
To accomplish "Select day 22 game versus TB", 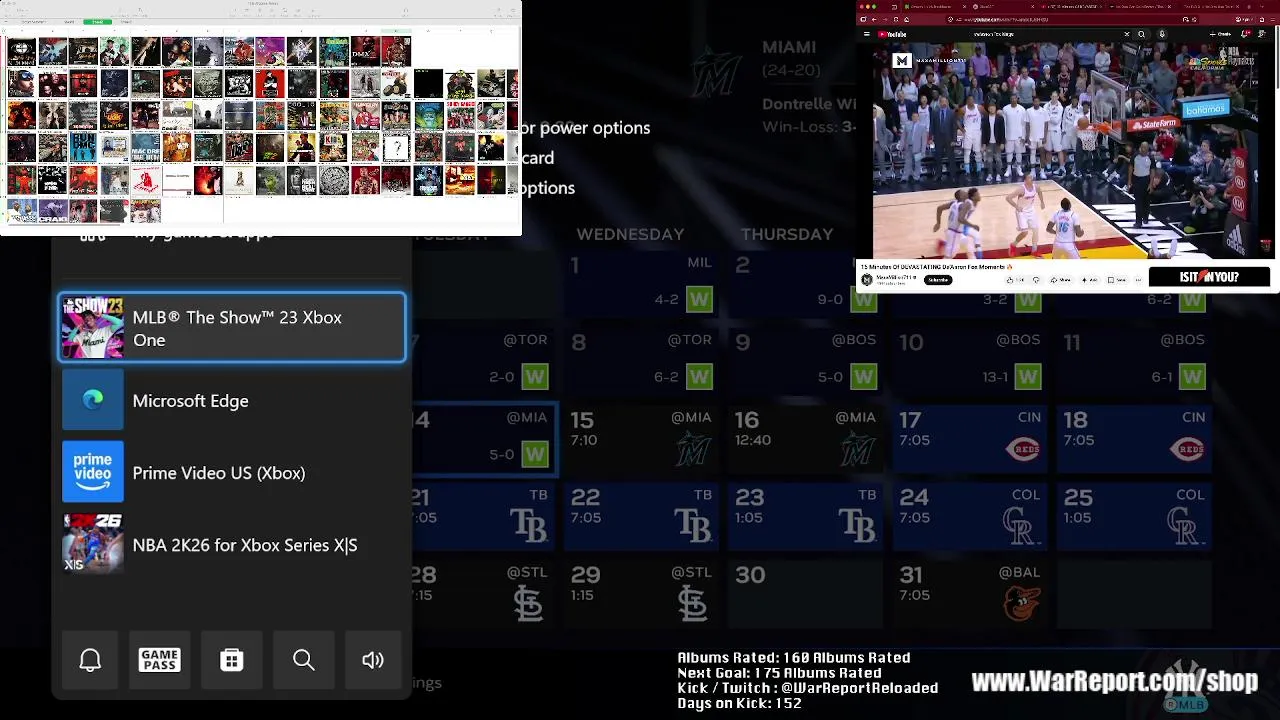I will tap(641, 516).
